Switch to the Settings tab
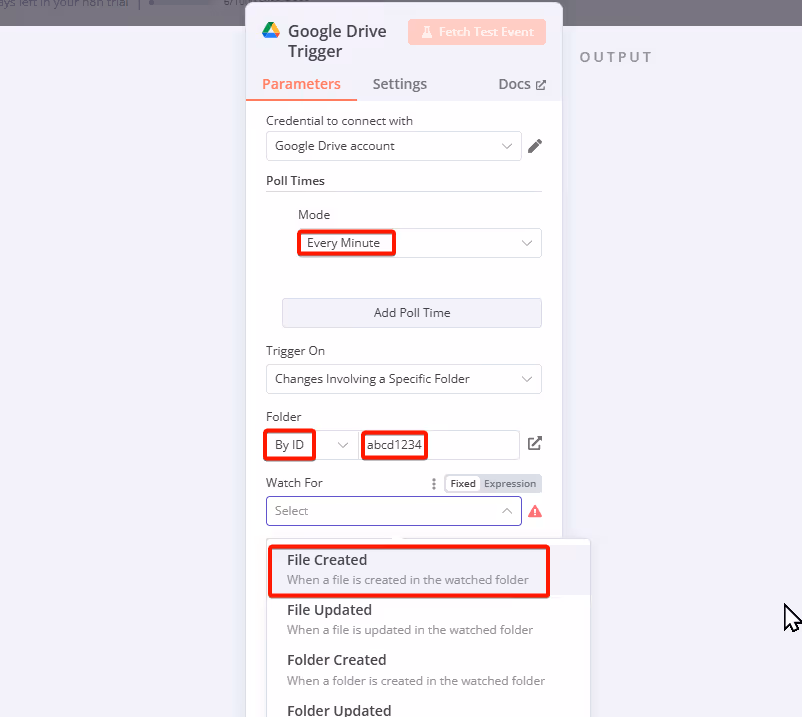The width and height of the screenshot is (802, 717). coord(399,84)
